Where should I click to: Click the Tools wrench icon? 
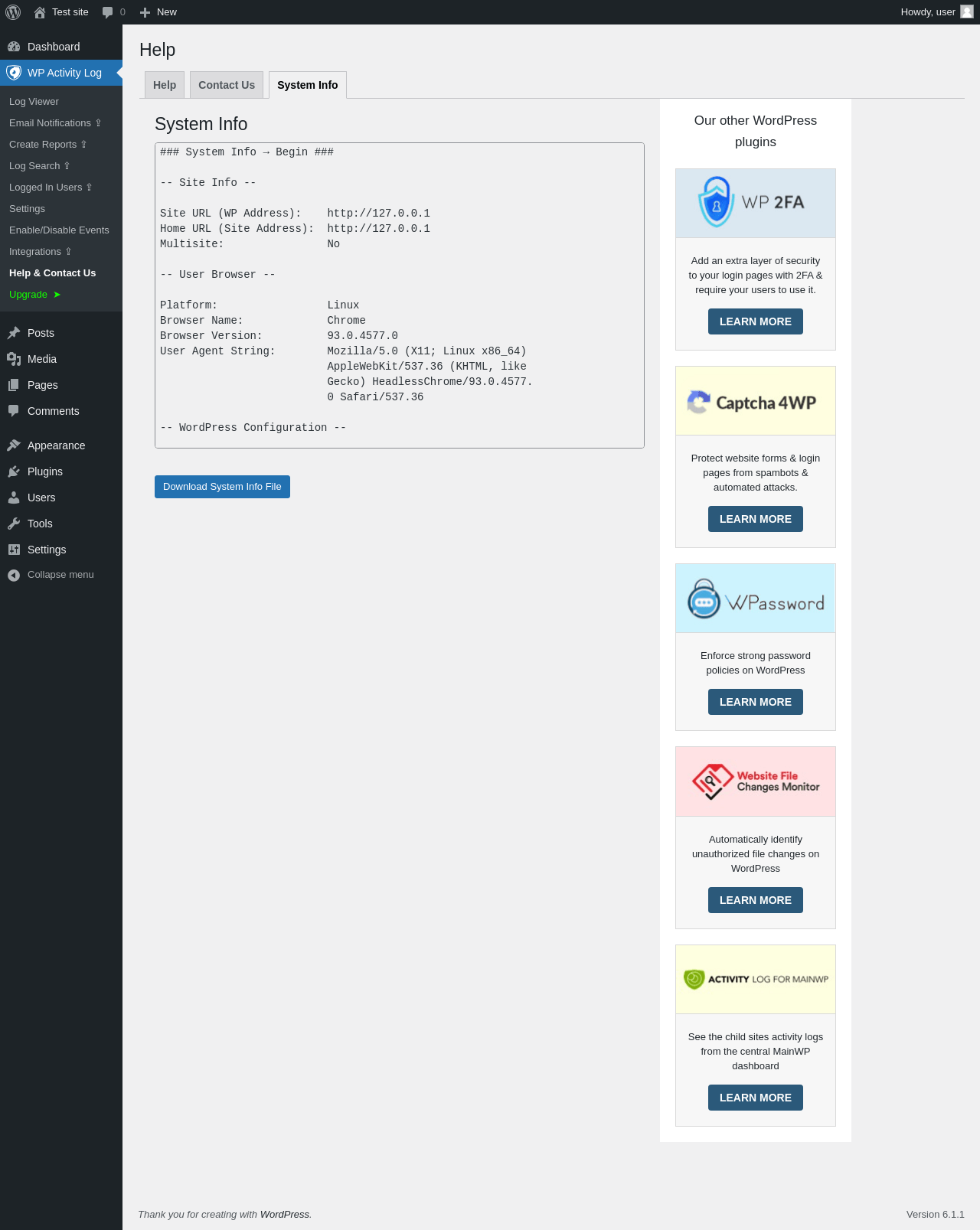[x=14, y=524]
